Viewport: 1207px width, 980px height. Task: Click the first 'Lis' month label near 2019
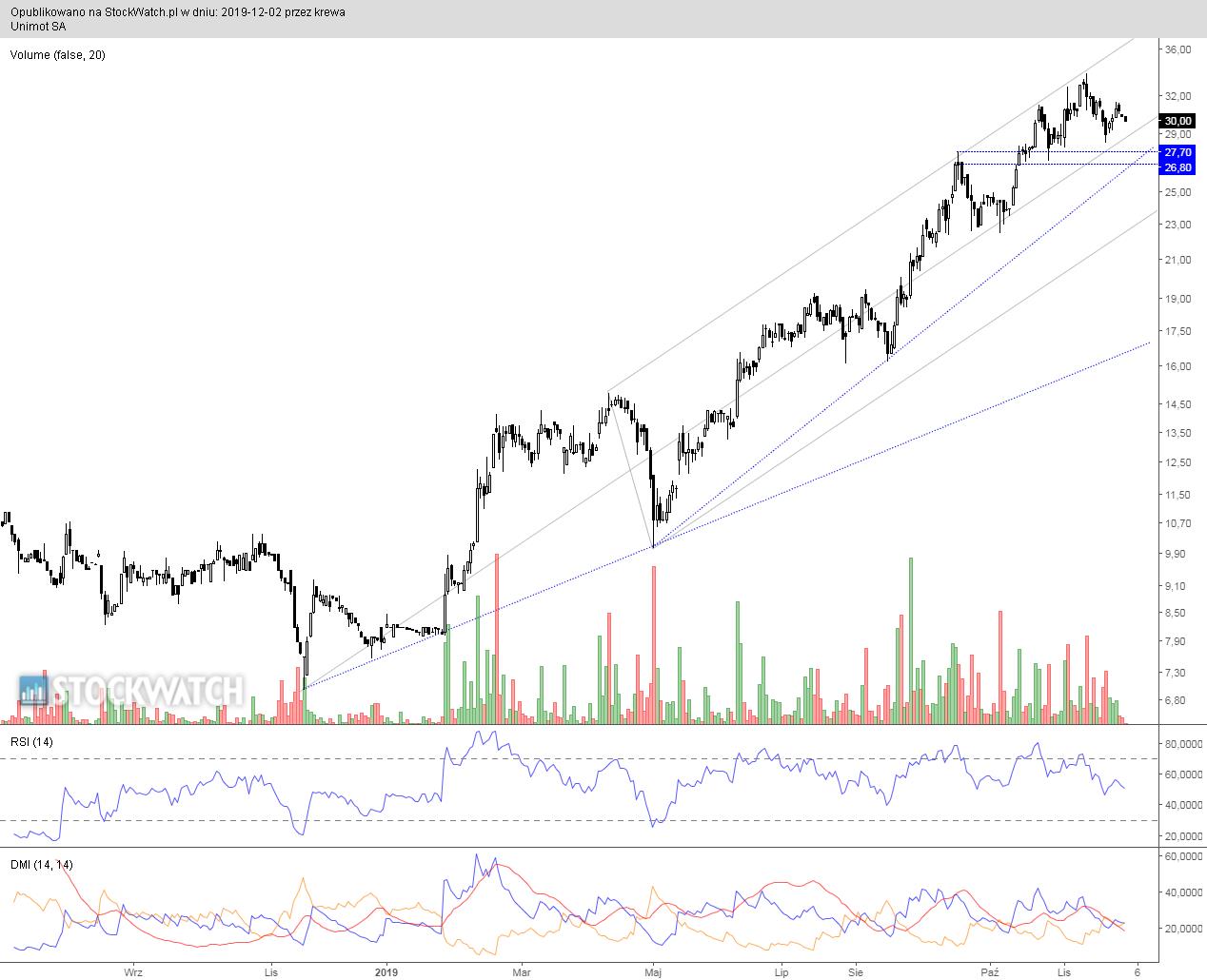pos(271,972)
